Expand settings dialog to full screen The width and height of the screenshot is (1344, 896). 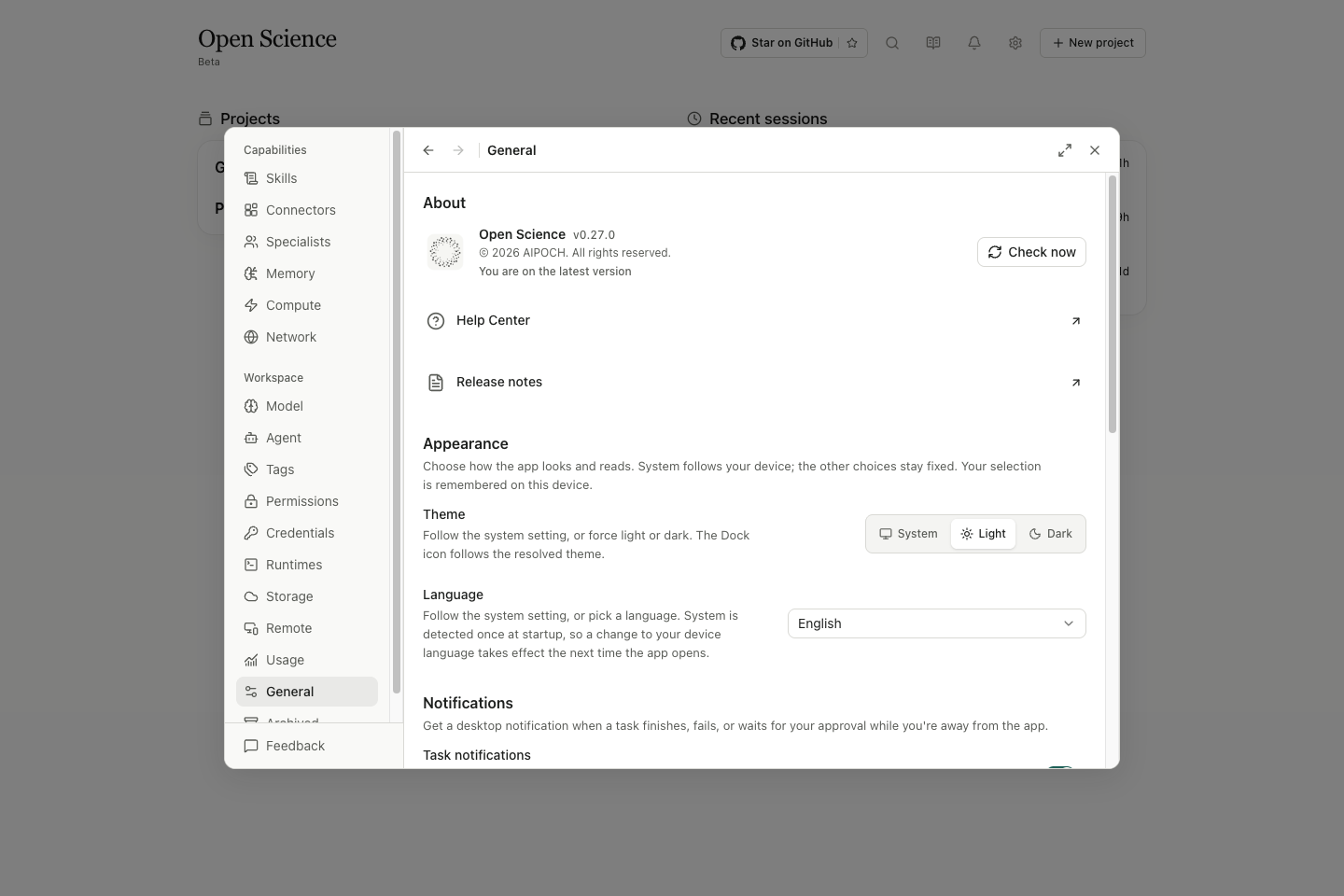tap(1065, 150)
